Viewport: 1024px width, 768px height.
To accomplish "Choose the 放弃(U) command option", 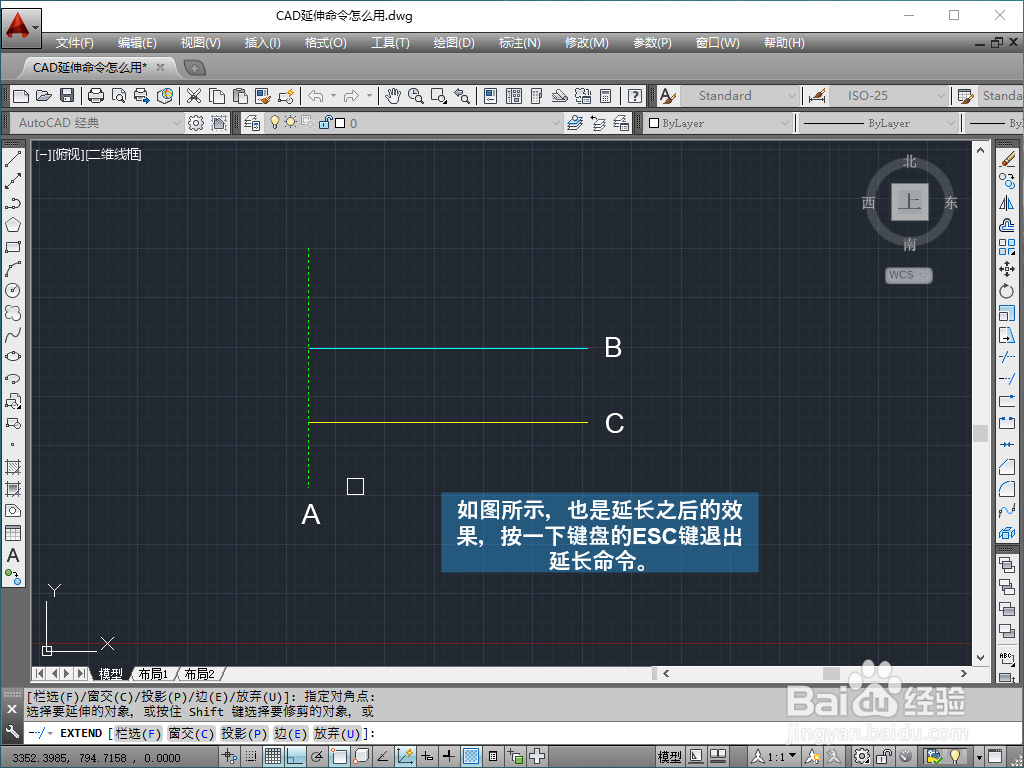I will 336,733.
